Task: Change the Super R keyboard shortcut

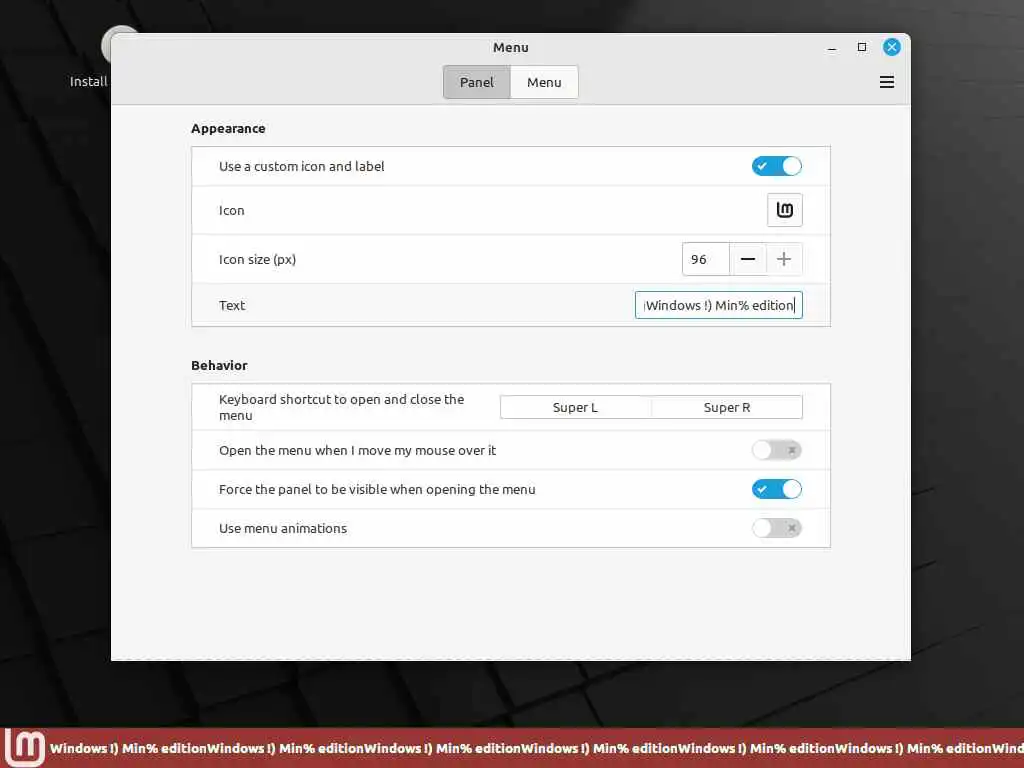Action: [x=727, y=408]
